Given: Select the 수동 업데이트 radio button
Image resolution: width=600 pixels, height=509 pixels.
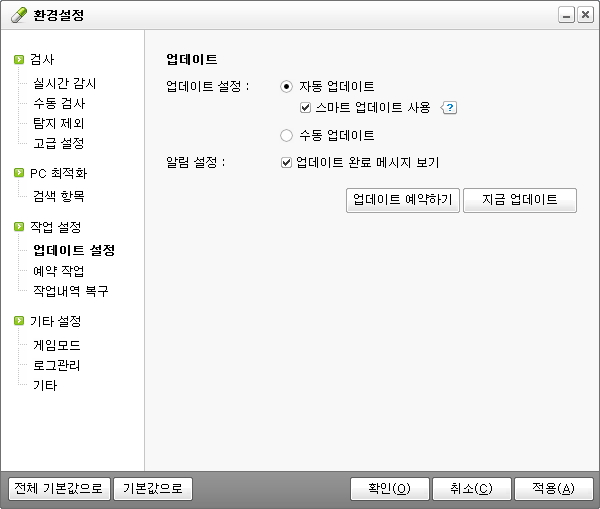Looking at the screenshot, I should pyautogui.click(x=287, y=135).
